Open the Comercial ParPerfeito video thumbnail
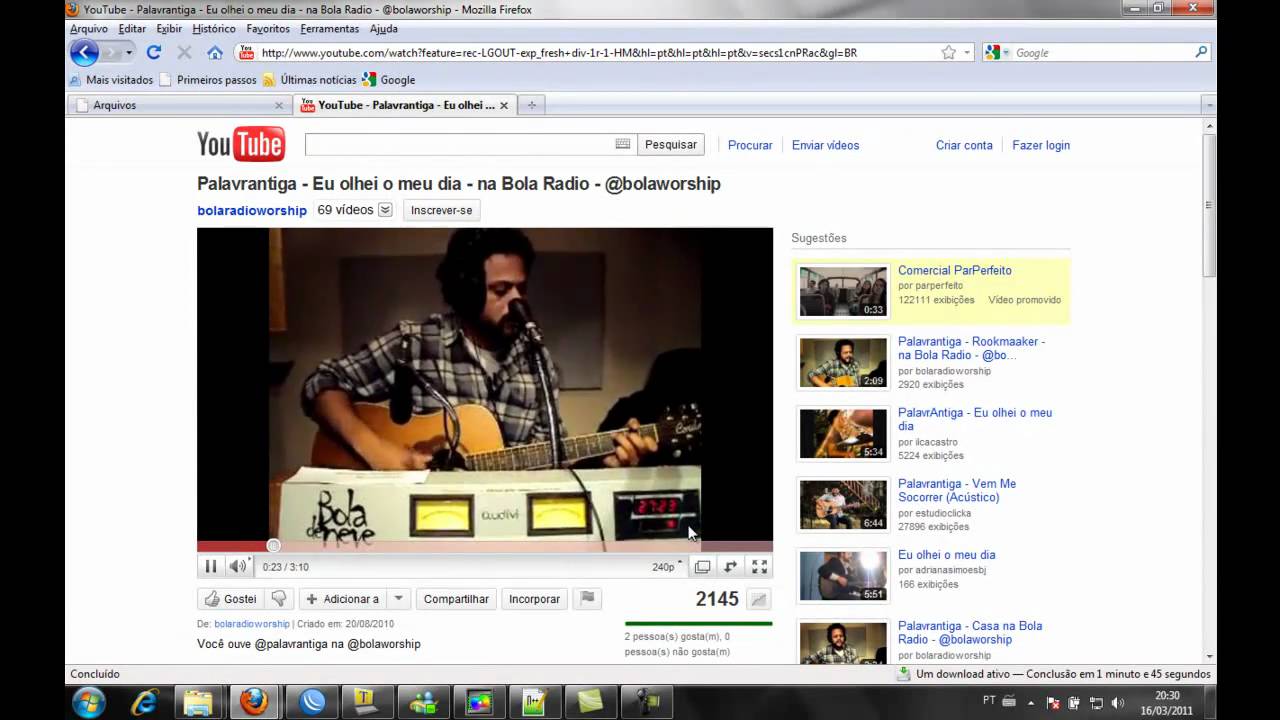This screenshot has height=720, width=1280. click(843, 291)
